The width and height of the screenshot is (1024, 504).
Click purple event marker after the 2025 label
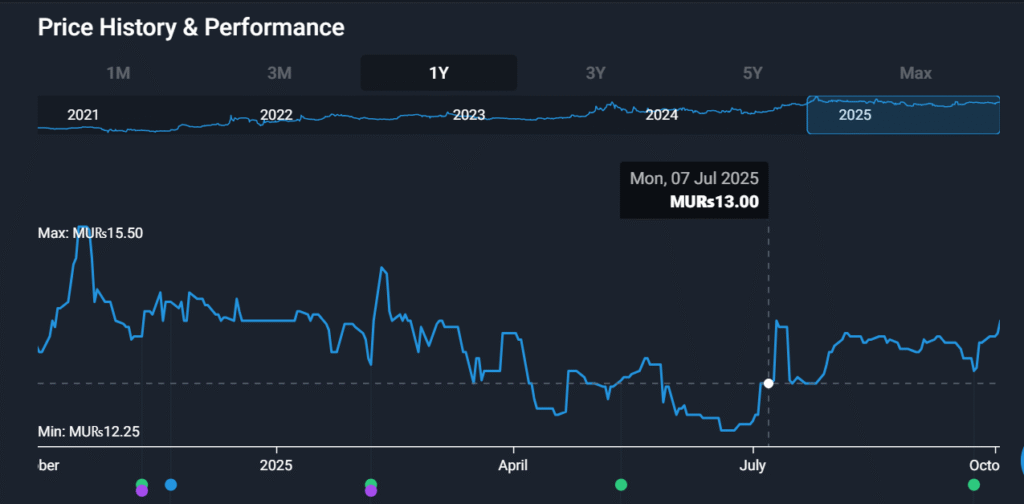(371, 491)
